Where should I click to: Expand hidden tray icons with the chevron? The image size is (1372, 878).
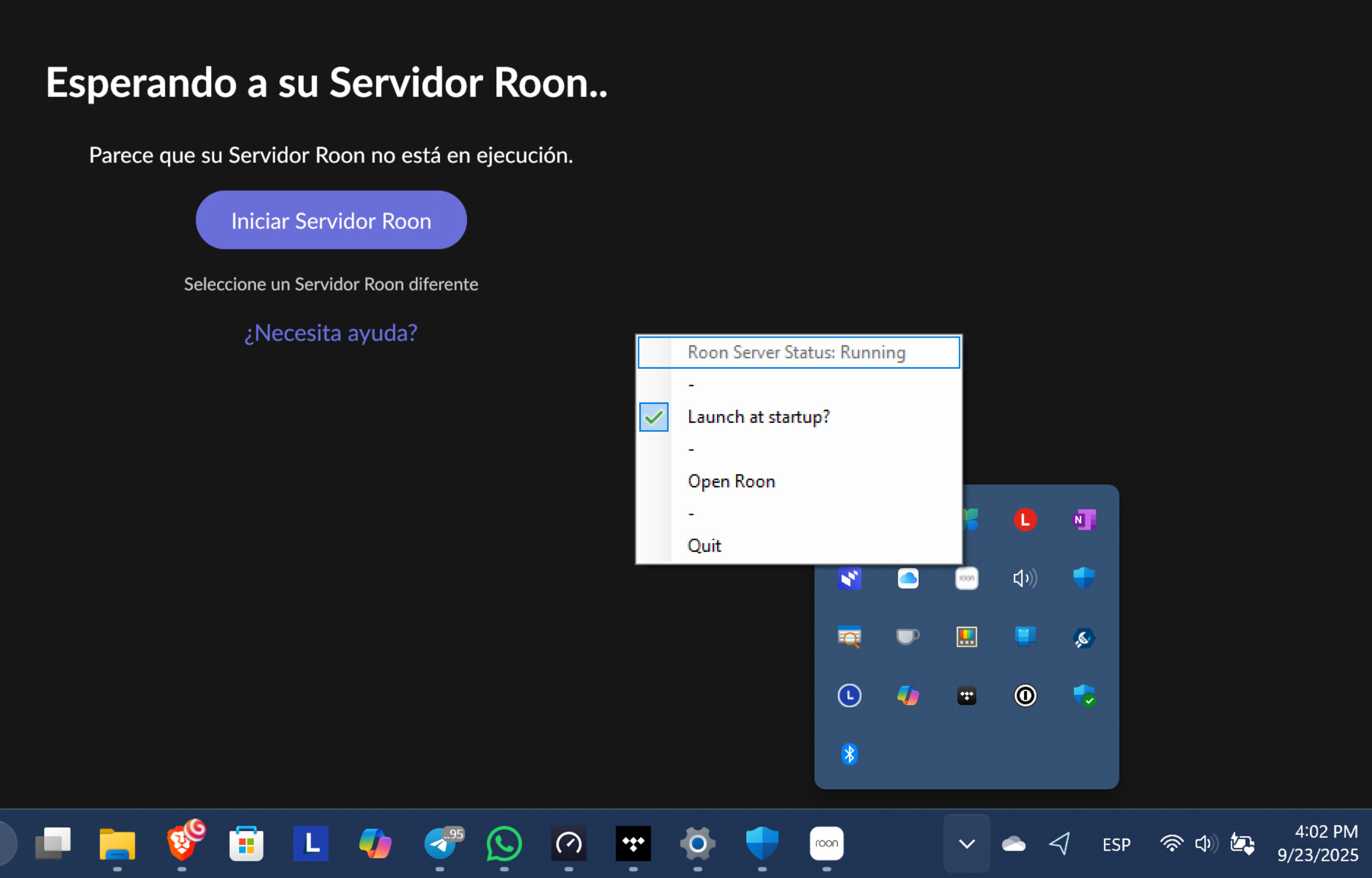(x=966, y=843)
